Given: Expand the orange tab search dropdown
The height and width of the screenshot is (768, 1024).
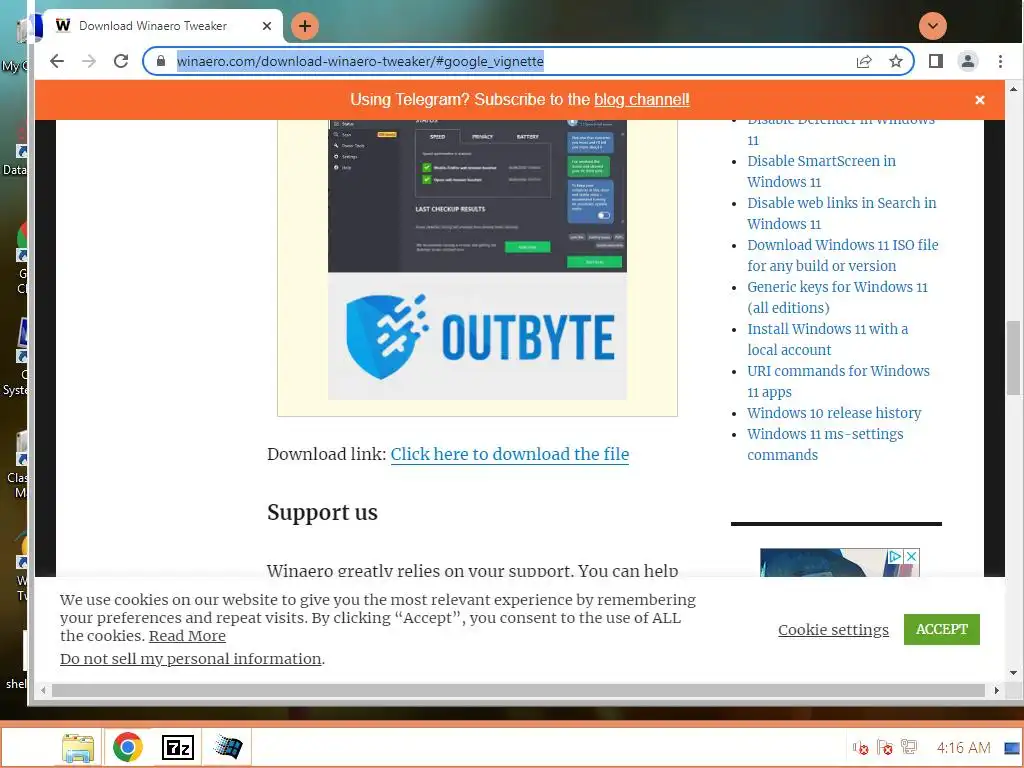Looking at the screenshot, I should click(x=933, y=26).
